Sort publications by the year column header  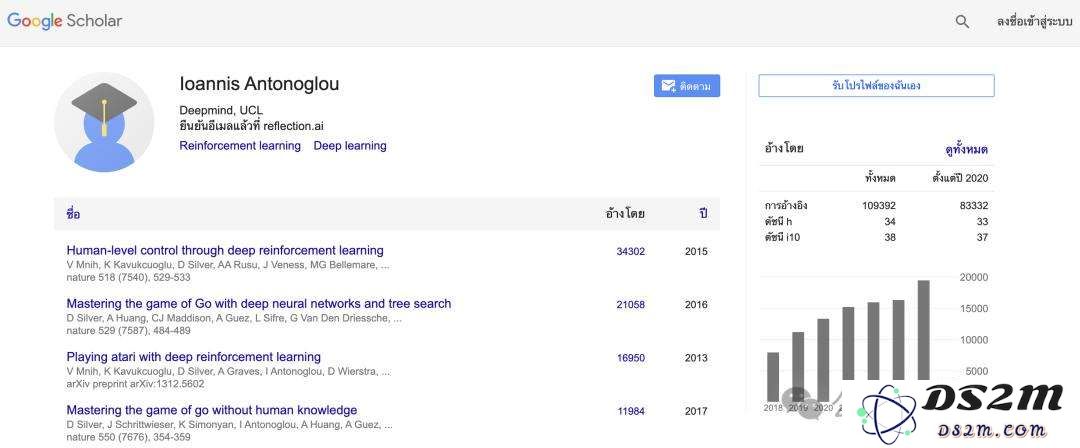pos(703,214)
